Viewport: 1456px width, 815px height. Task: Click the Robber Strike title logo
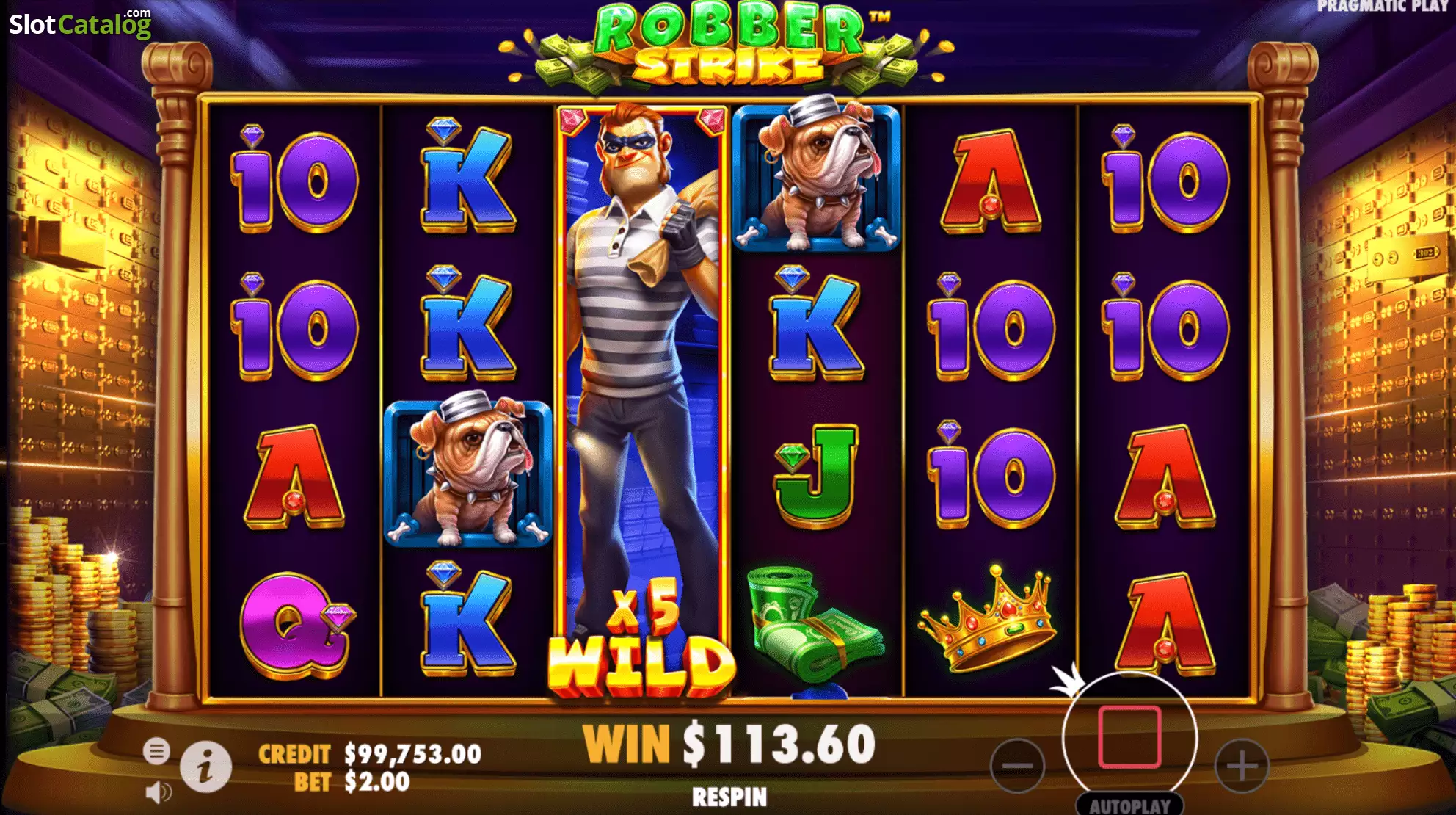727,46
